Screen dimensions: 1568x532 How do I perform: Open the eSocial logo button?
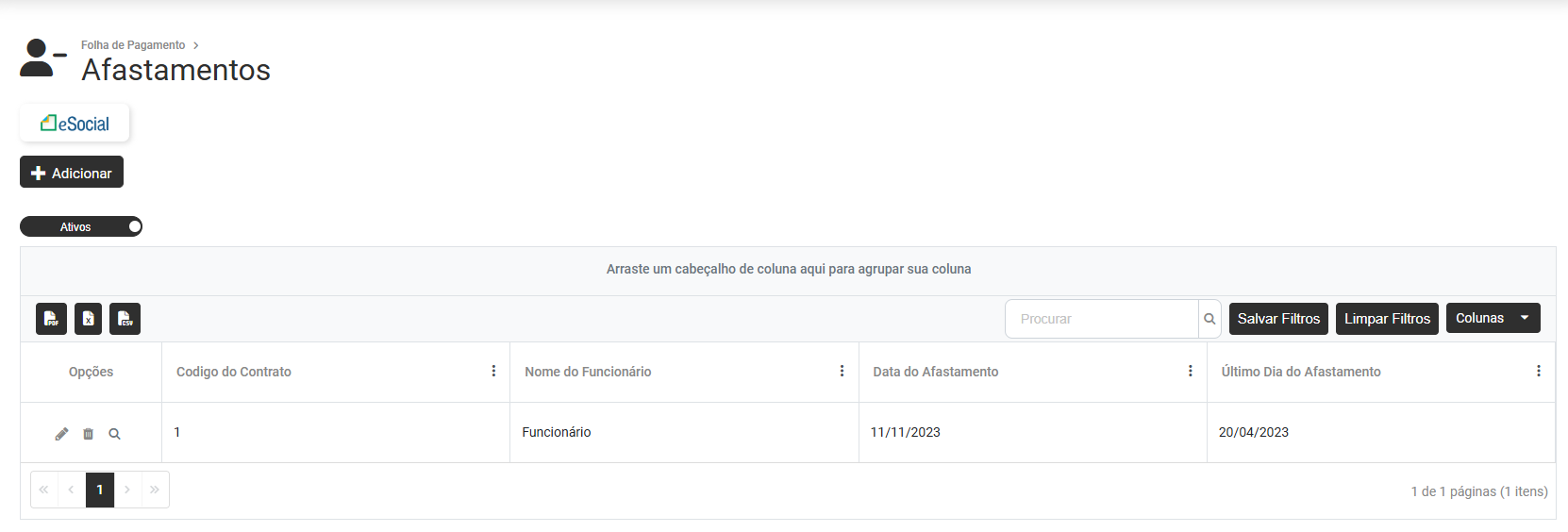(x=75, y=124)
